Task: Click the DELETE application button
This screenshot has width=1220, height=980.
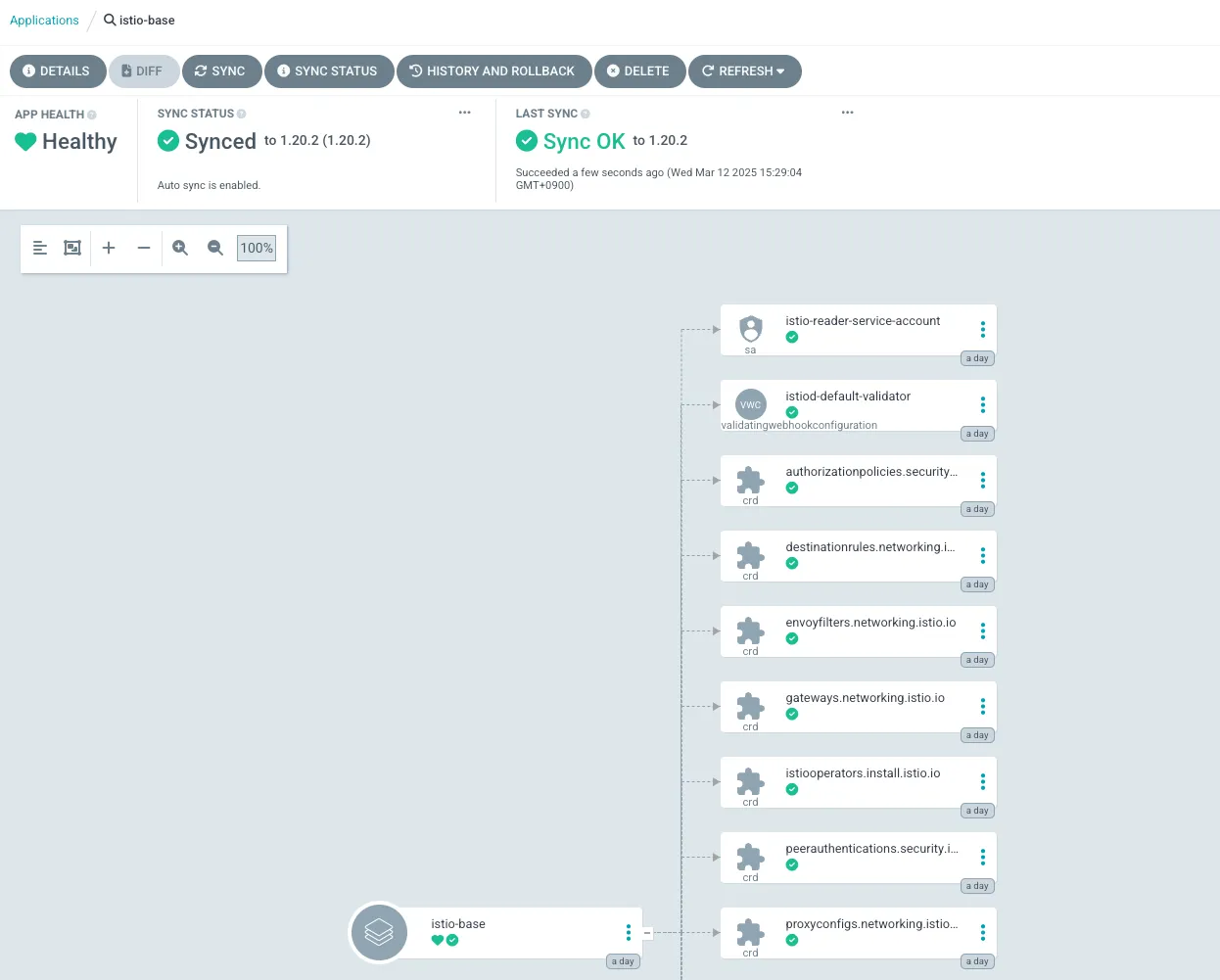Action: (x=639, y=71)
